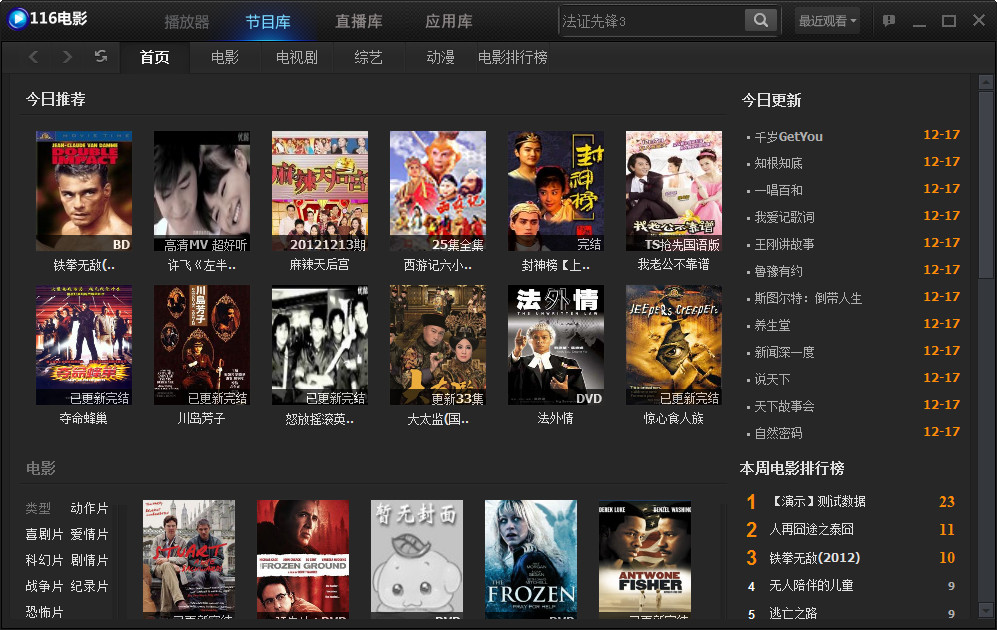
Task: Switch to the 应用库 tab
Action: 448,22
